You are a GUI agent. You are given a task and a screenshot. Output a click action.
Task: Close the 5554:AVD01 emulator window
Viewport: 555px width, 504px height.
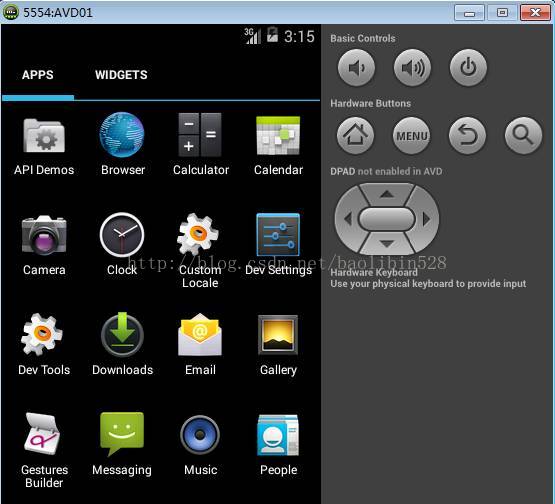535,13
